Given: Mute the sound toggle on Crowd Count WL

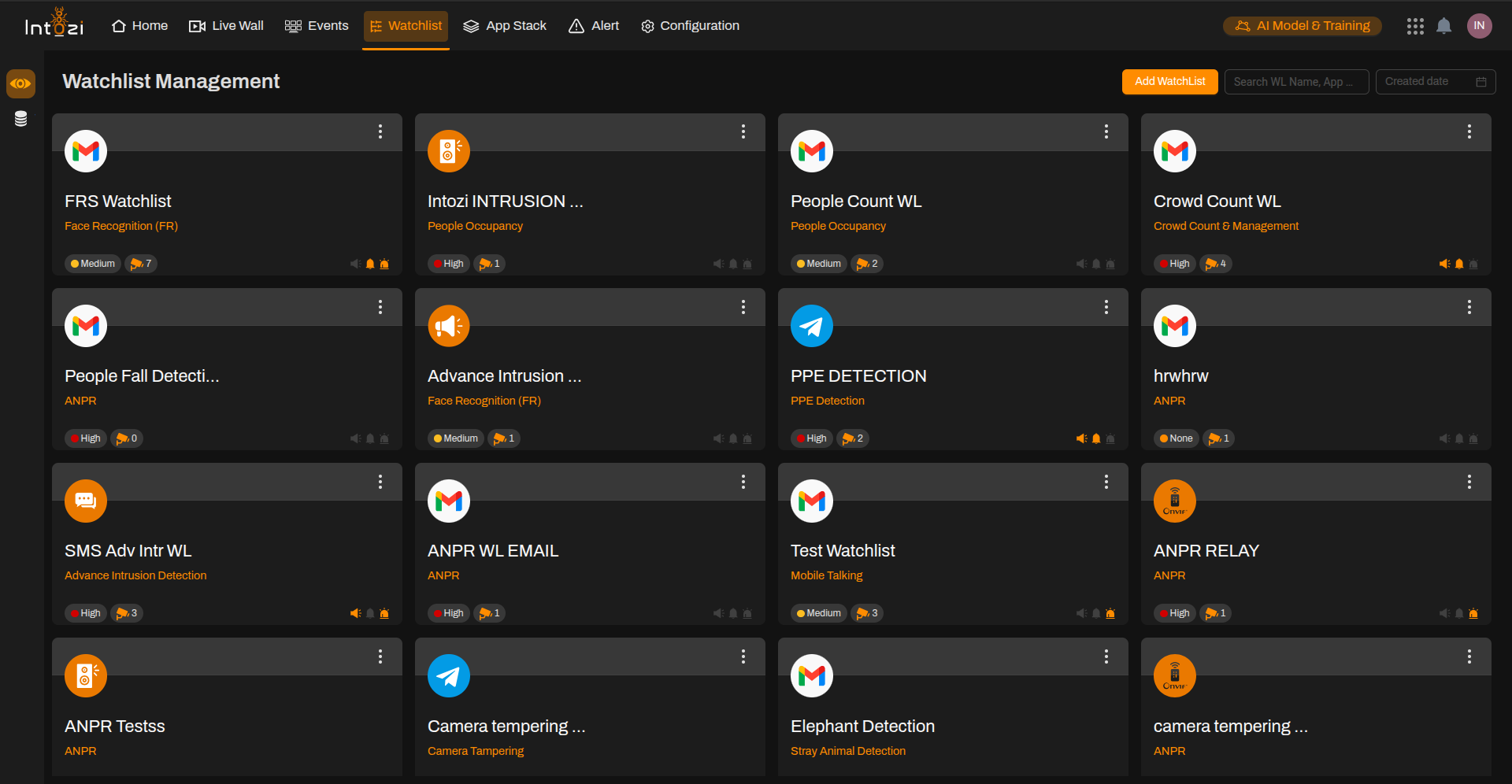Looking at the screenshot, I should point(1444,264).
